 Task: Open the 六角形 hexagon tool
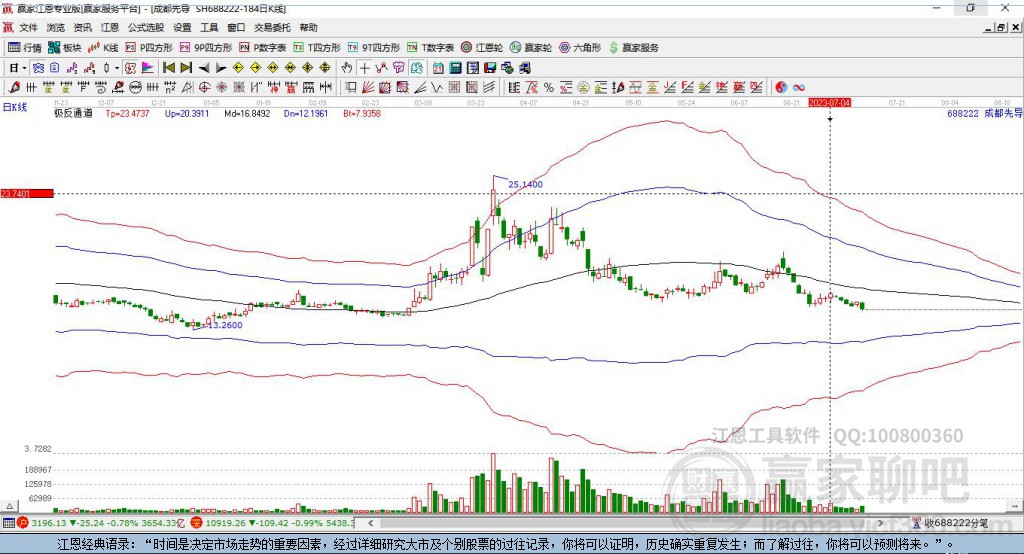coord(580,48)
